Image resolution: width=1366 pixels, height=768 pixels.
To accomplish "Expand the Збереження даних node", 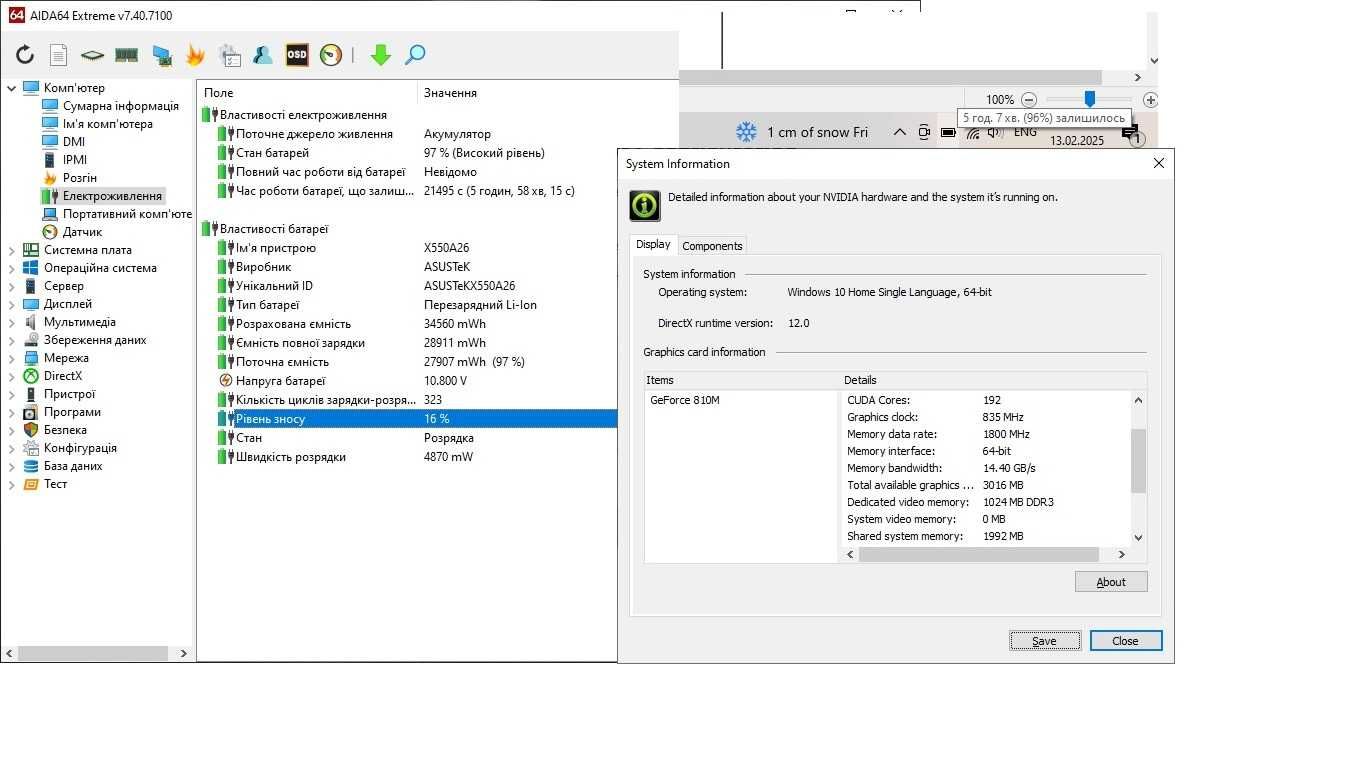I will coord(12,340).
